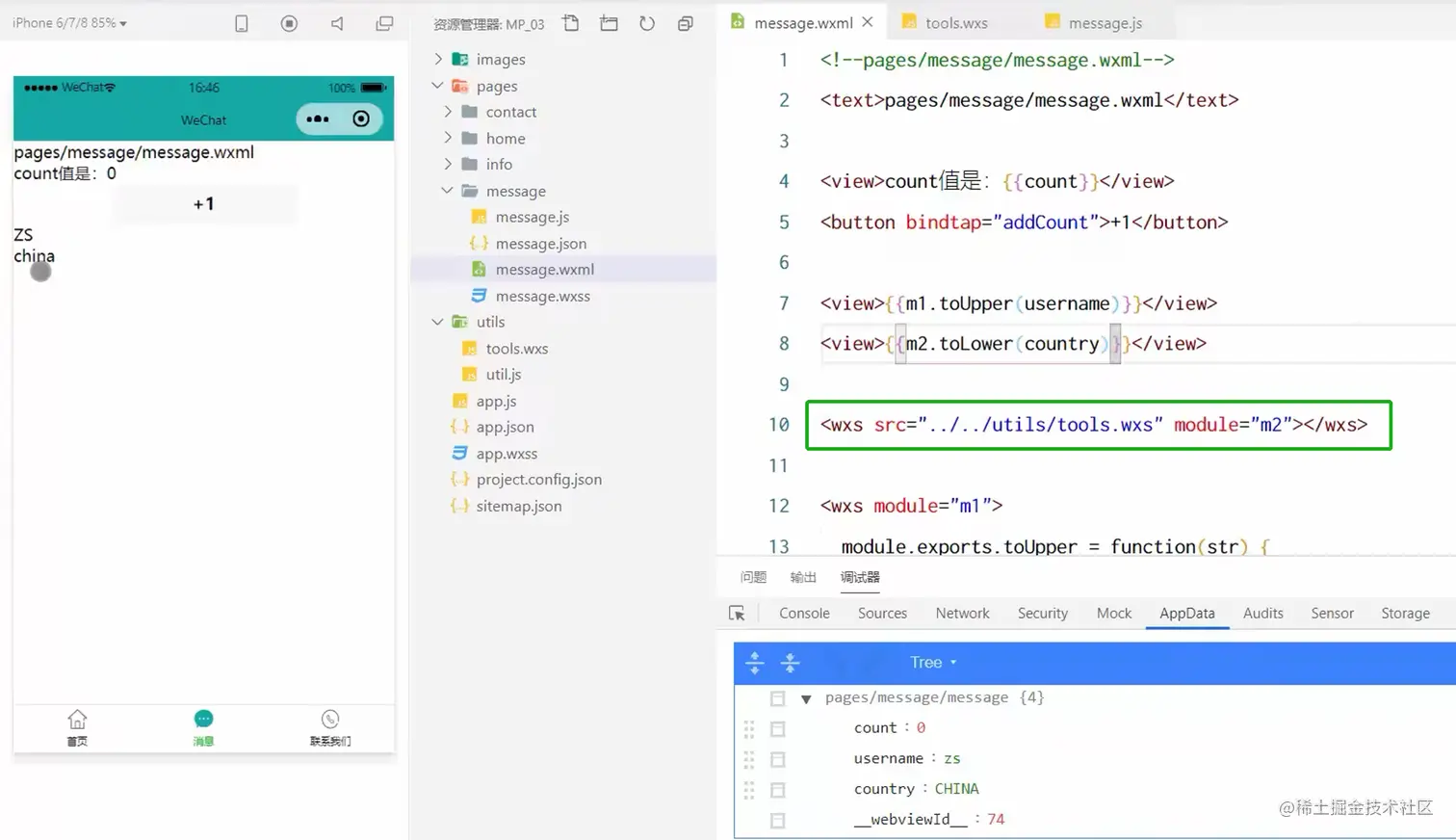Image resolution: width=1456 pixels, height=840 pixels.
Task: Open the Sensor tab
Action: 1333,613
